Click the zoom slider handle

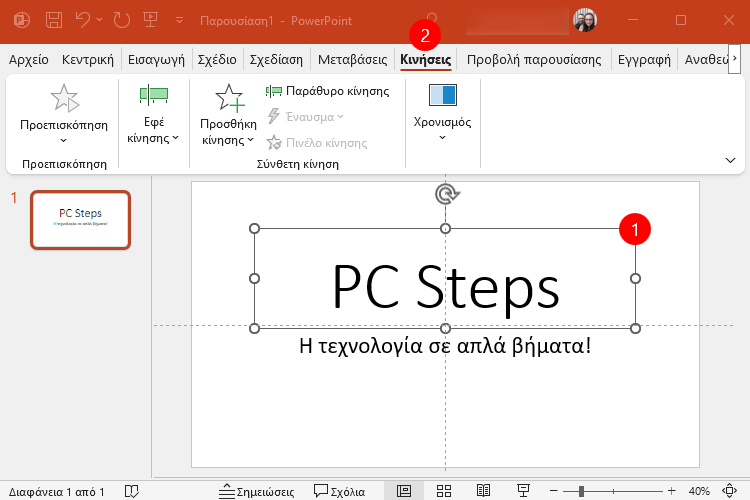581,491
